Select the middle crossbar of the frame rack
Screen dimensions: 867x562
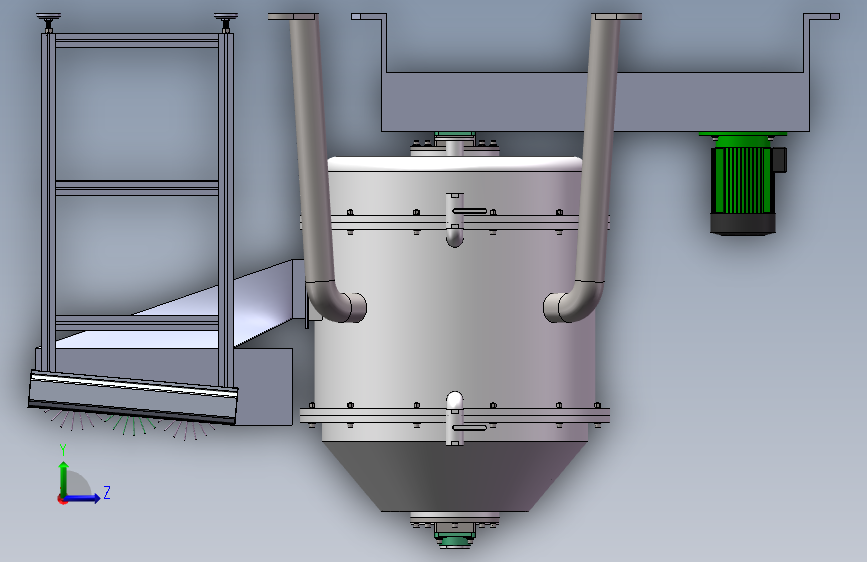(137, 188)
